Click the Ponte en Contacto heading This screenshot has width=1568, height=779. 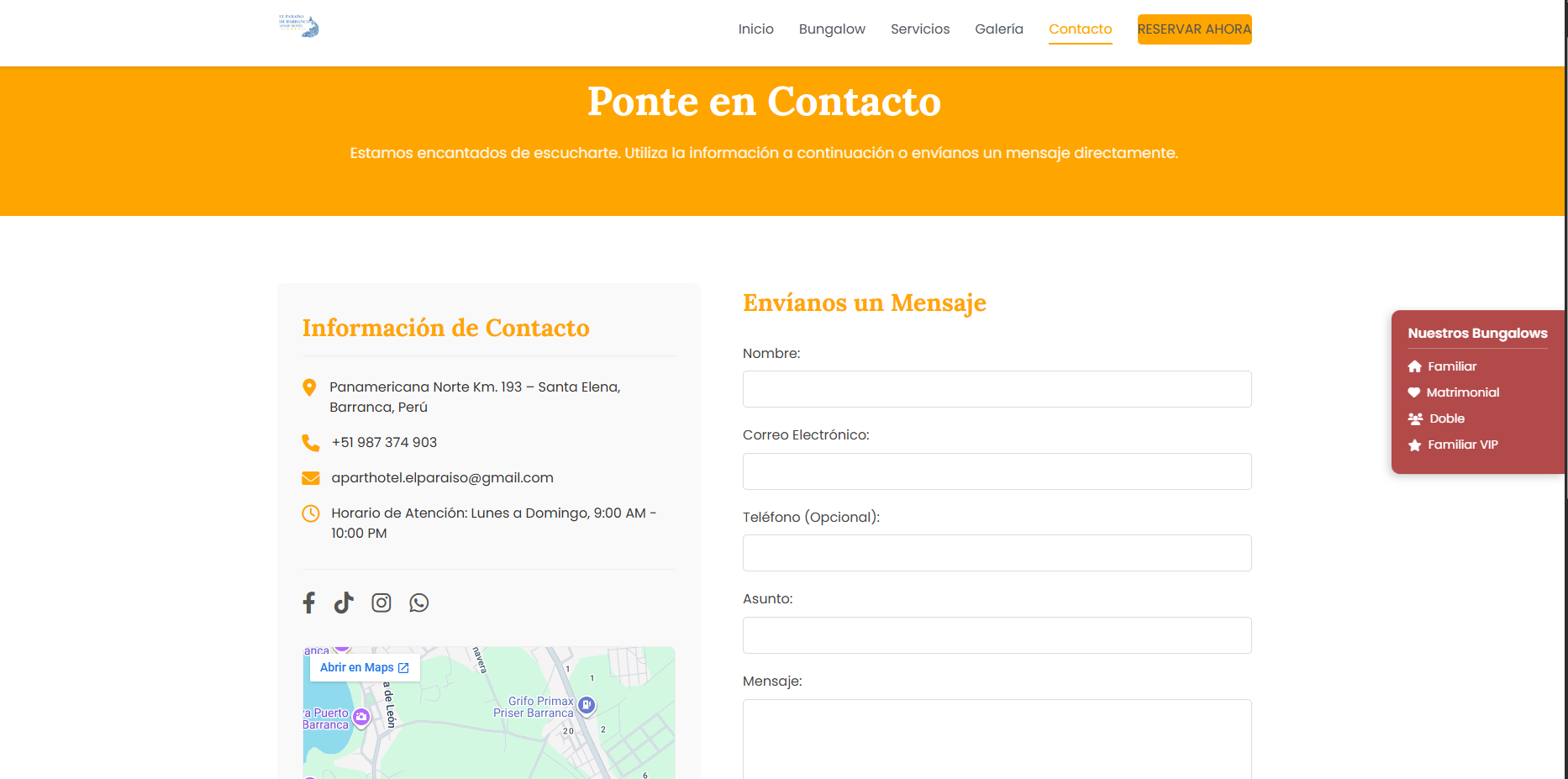point(764,103)
